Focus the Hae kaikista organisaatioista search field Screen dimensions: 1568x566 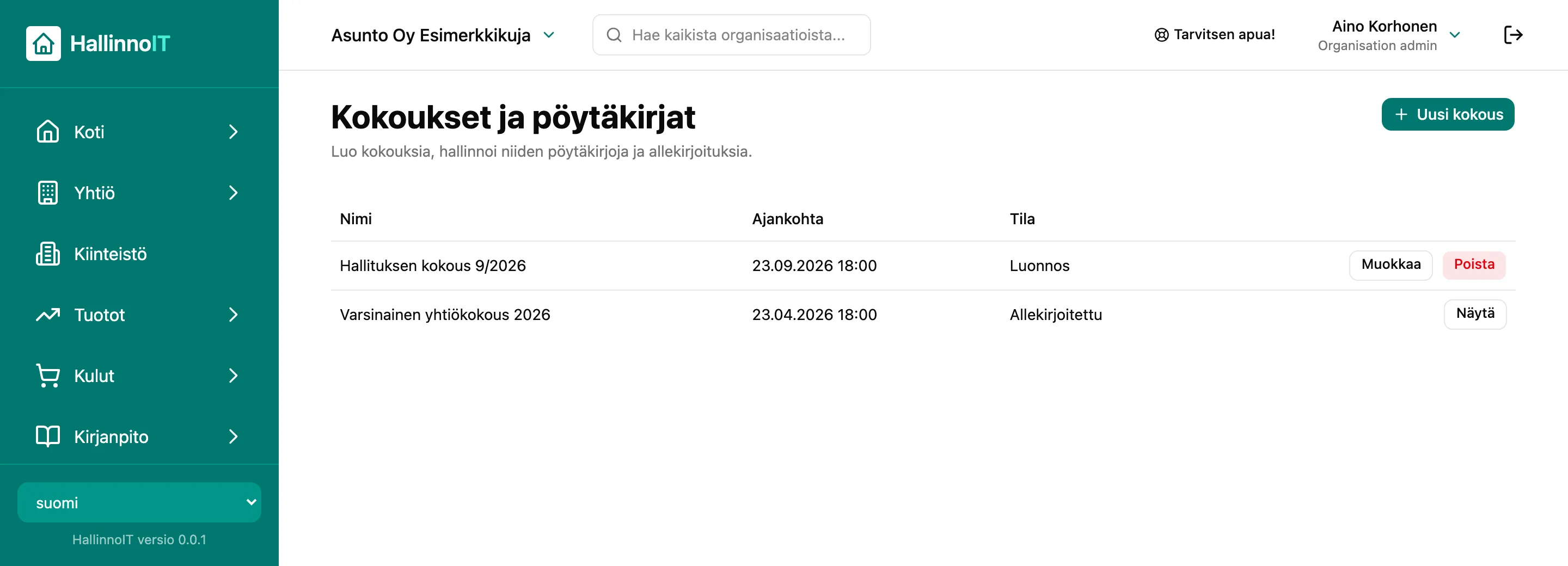731,35
